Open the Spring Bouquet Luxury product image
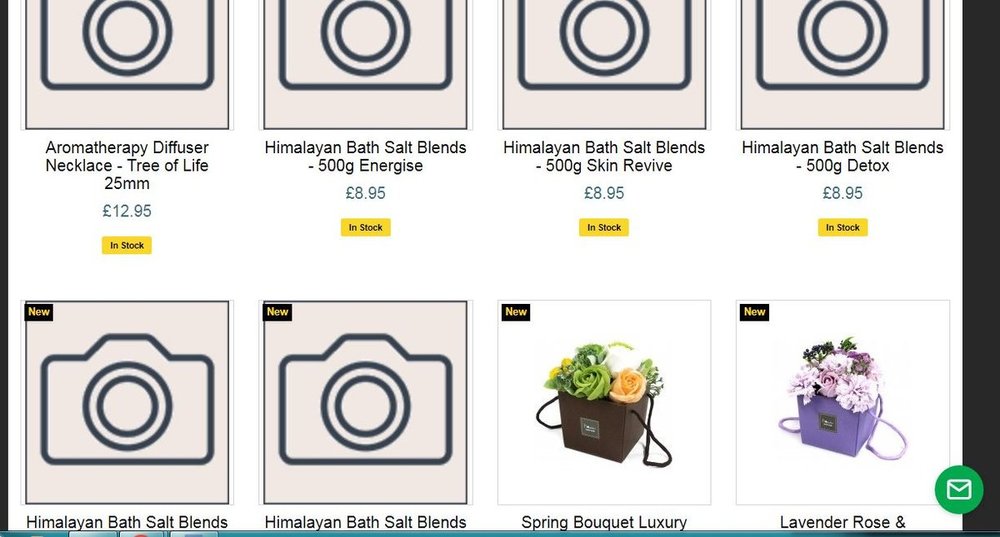The height and width of the screenshot is (537, 1000). point(604,402)
